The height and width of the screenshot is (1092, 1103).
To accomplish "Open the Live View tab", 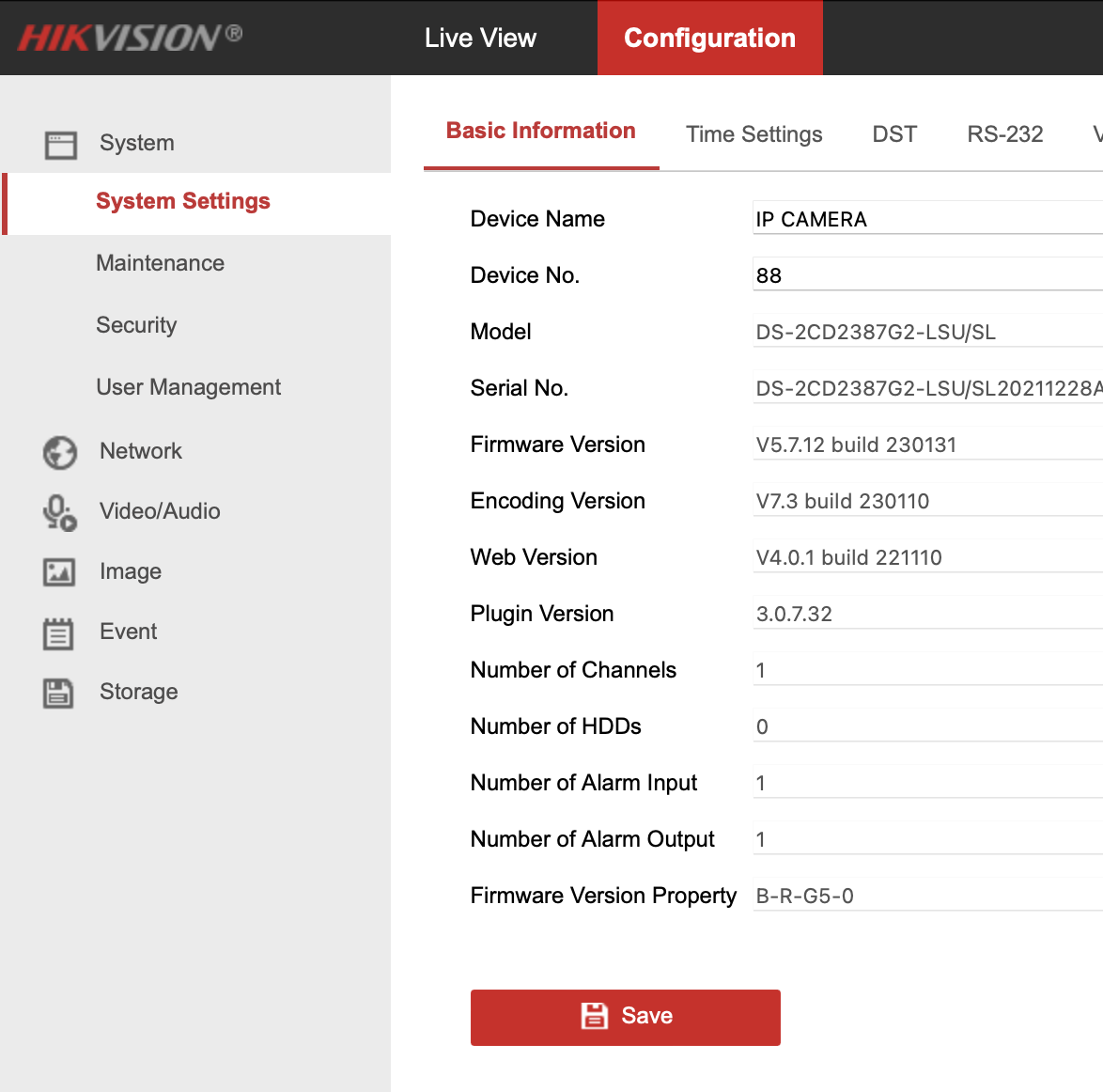I will 480,38.
